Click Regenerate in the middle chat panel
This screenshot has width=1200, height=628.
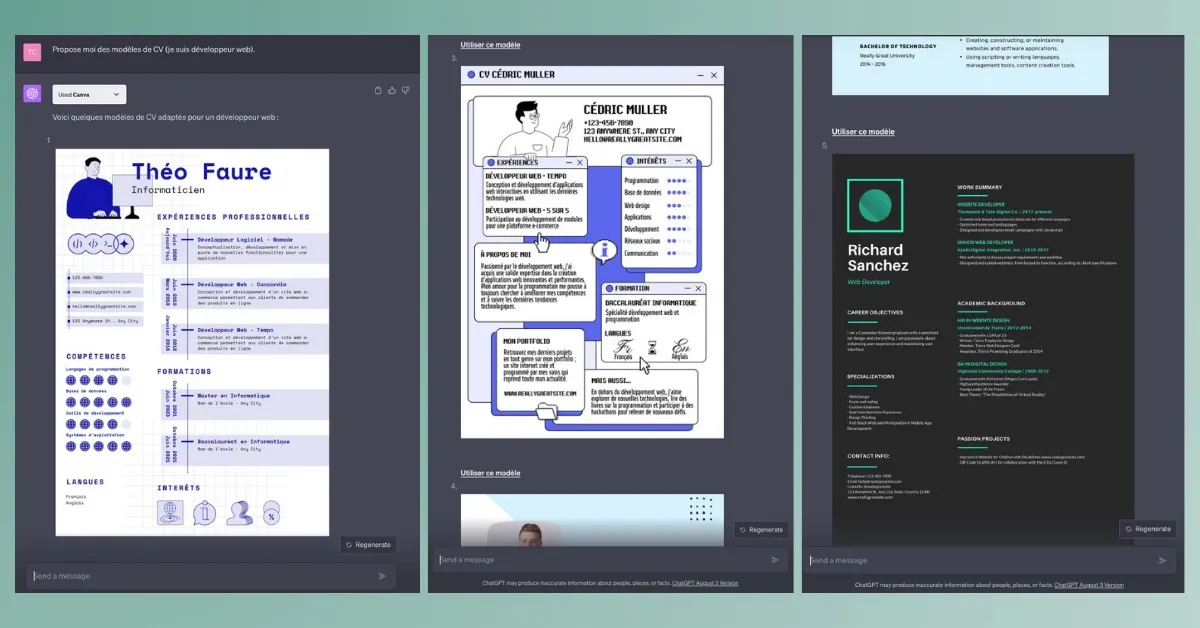point(761,530)
